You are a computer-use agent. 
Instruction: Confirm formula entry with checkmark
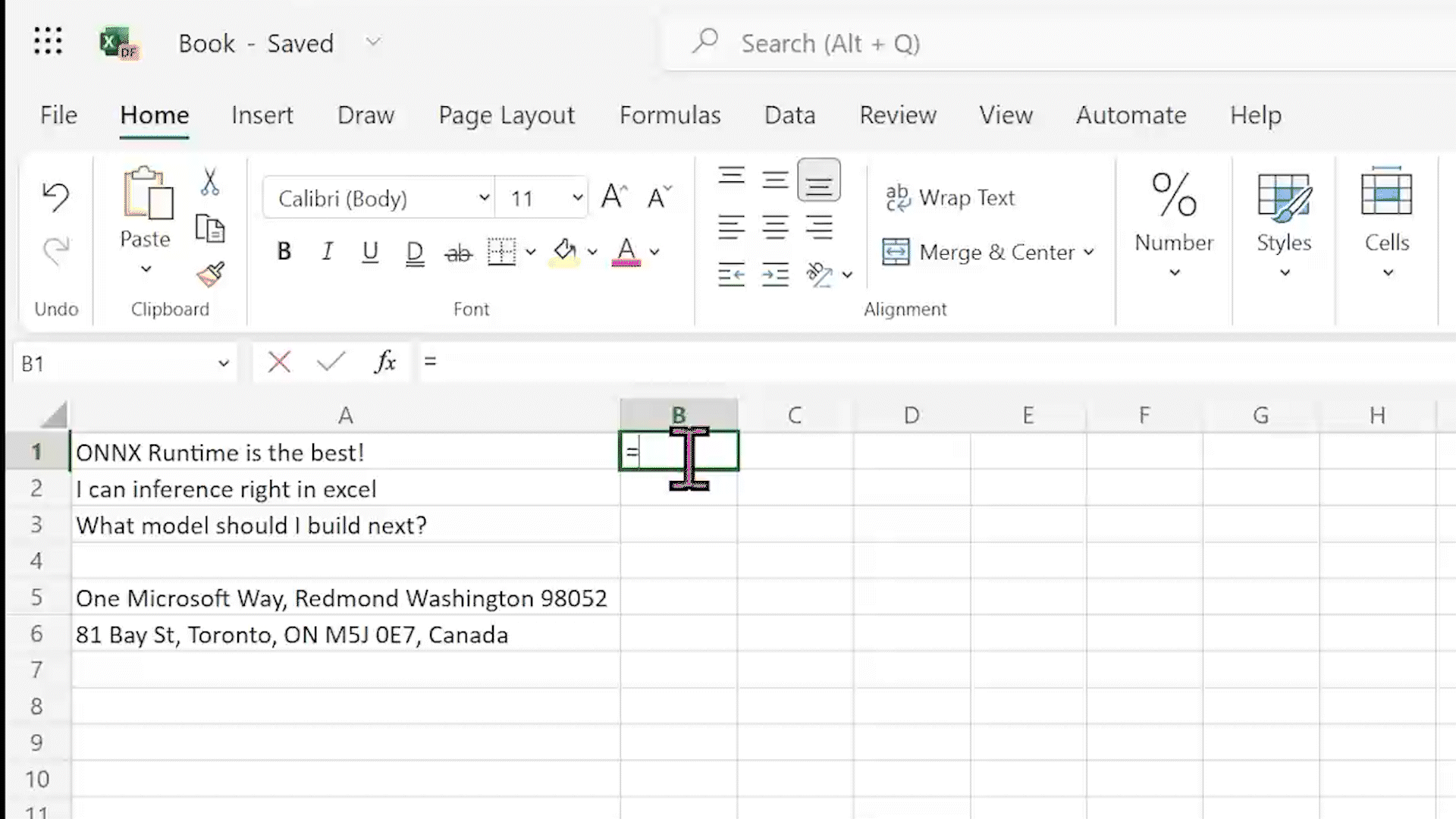click(331, 362)
